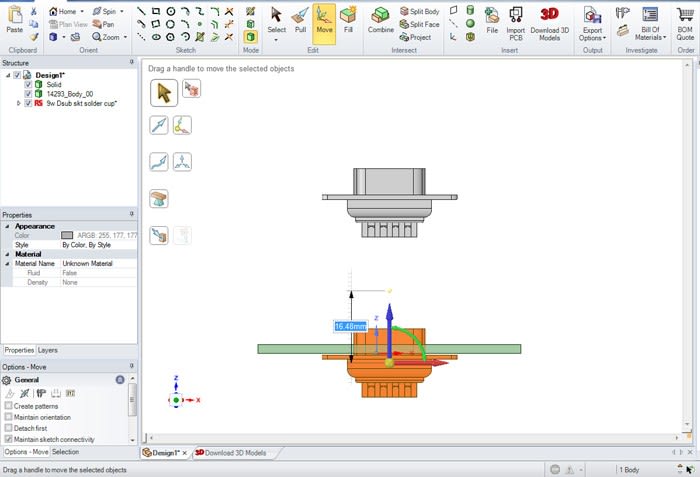The image size is (700, 477).
Task: Click the BOM Quote cart icon
Action: (685, 23)
